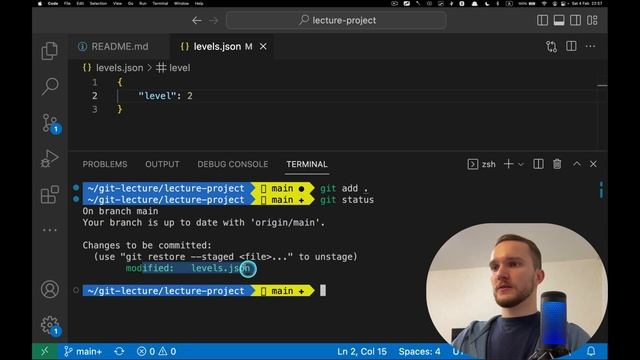Viewport: 640px width, 360px height.
Task: Open the Accounts menu icon
Action: [x=50, y=289]
